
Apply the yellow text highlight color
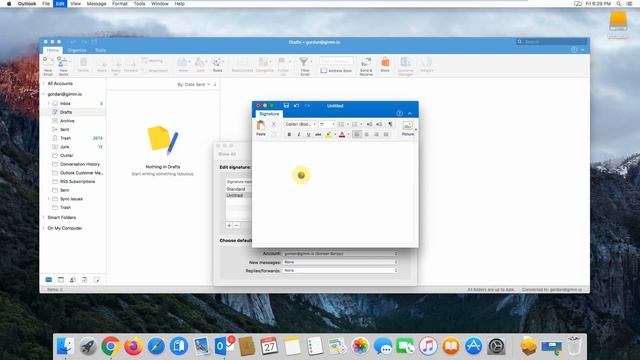click(x=329, y=134)
